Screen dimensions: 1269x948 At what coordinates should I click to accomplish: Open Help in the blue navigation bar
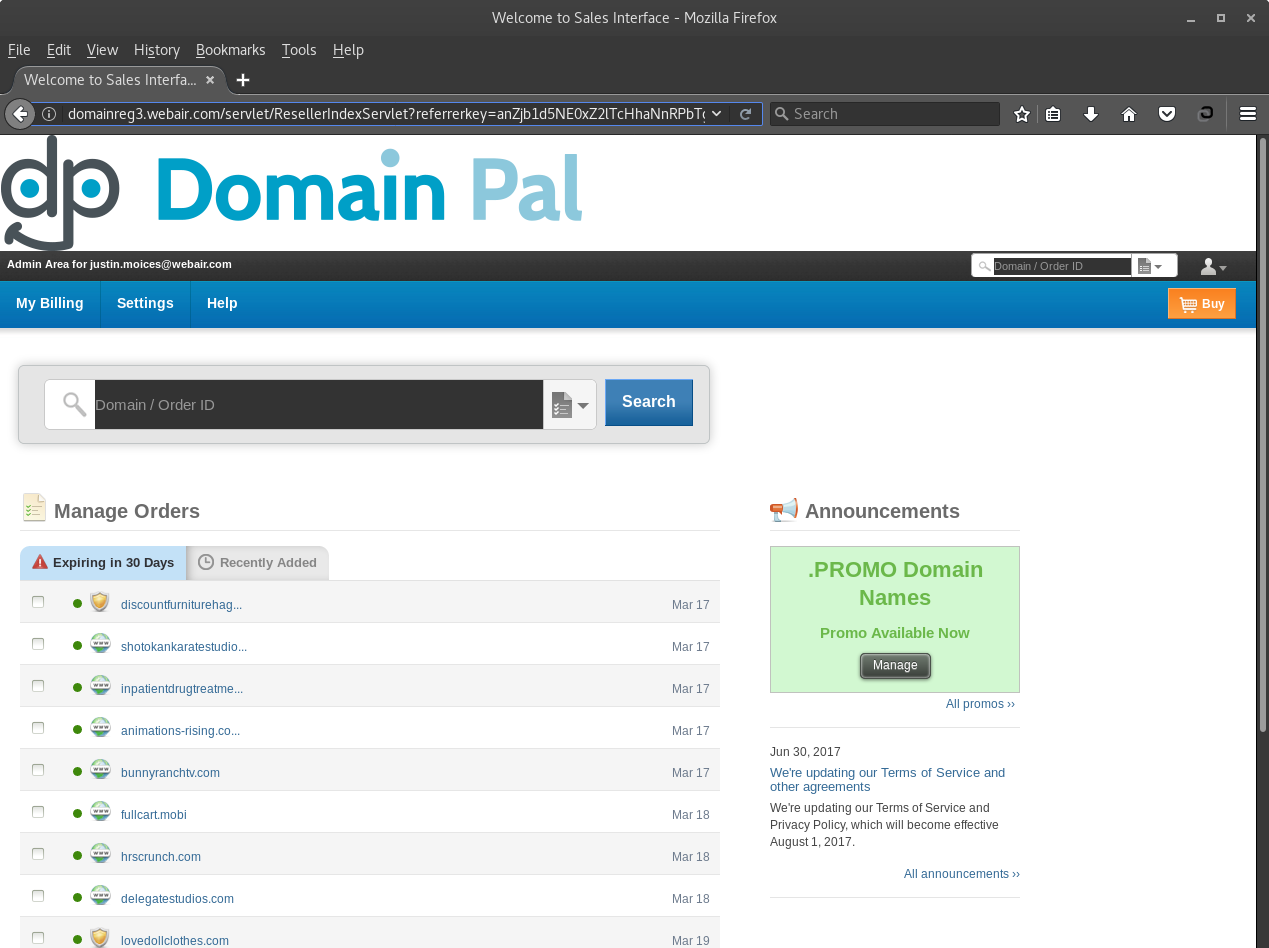(222, 303)
